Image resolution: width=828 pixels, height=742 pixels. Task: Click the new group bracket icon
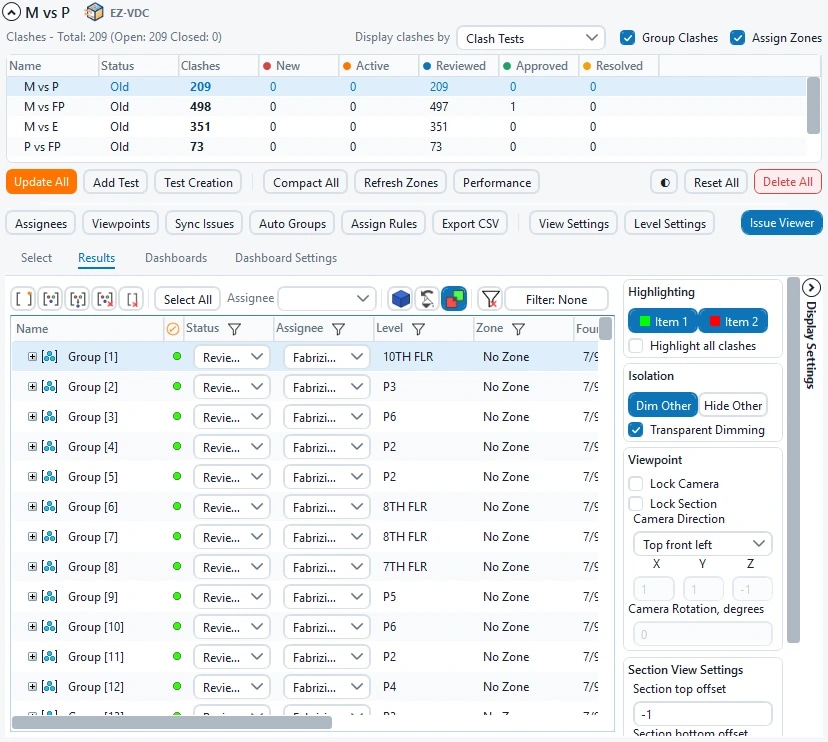[23, 299]
